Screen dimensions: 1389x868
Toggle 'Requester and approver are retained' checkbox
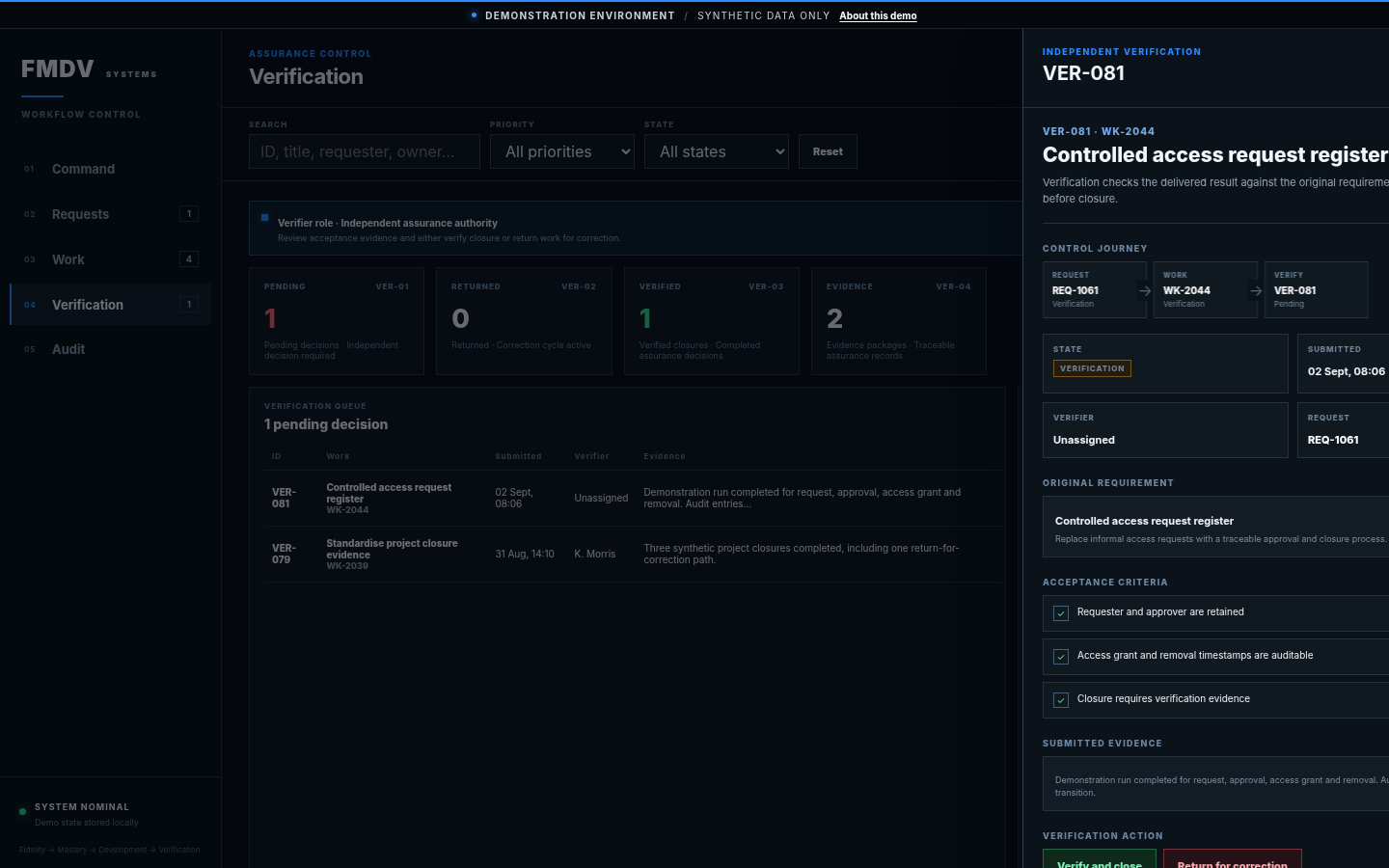coord(1061,613)
